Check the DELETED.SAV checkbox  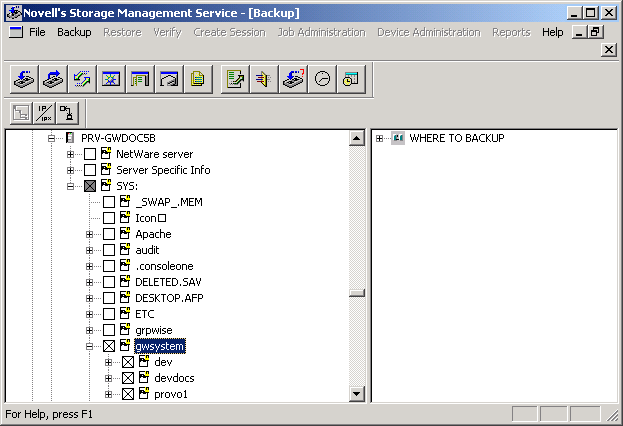[x=109, y=282]
